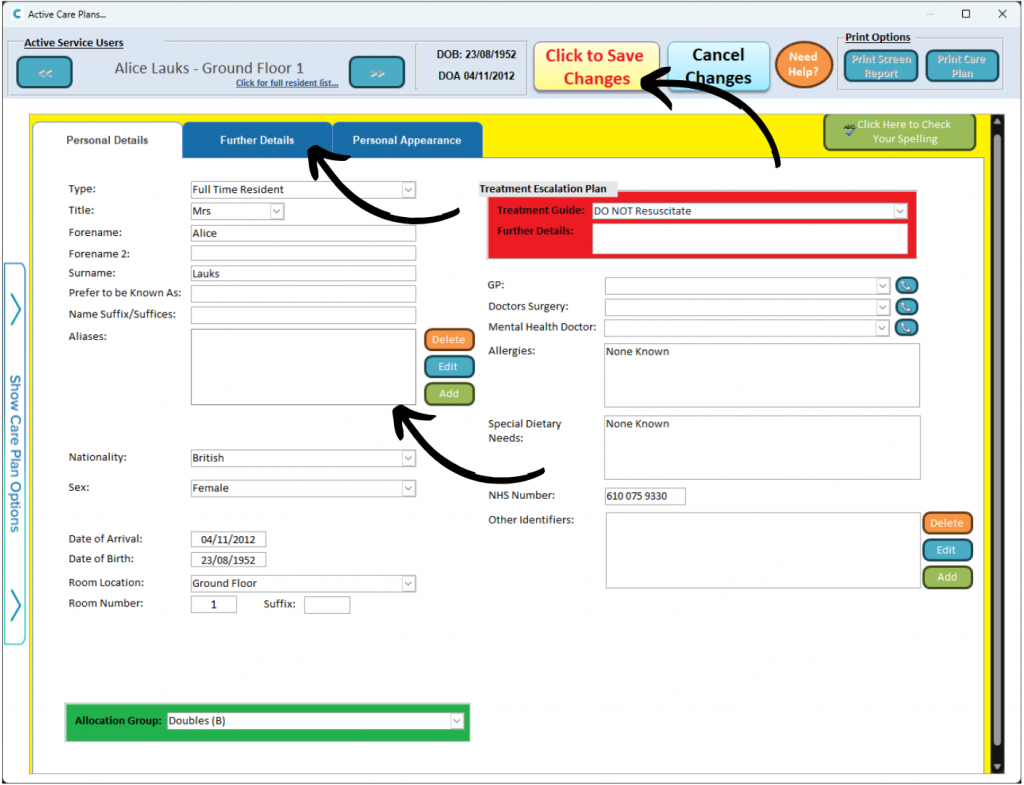1024x785 pixels.
Task: Expand Show Care Plan Options side panel
Action: pos(15,453)
